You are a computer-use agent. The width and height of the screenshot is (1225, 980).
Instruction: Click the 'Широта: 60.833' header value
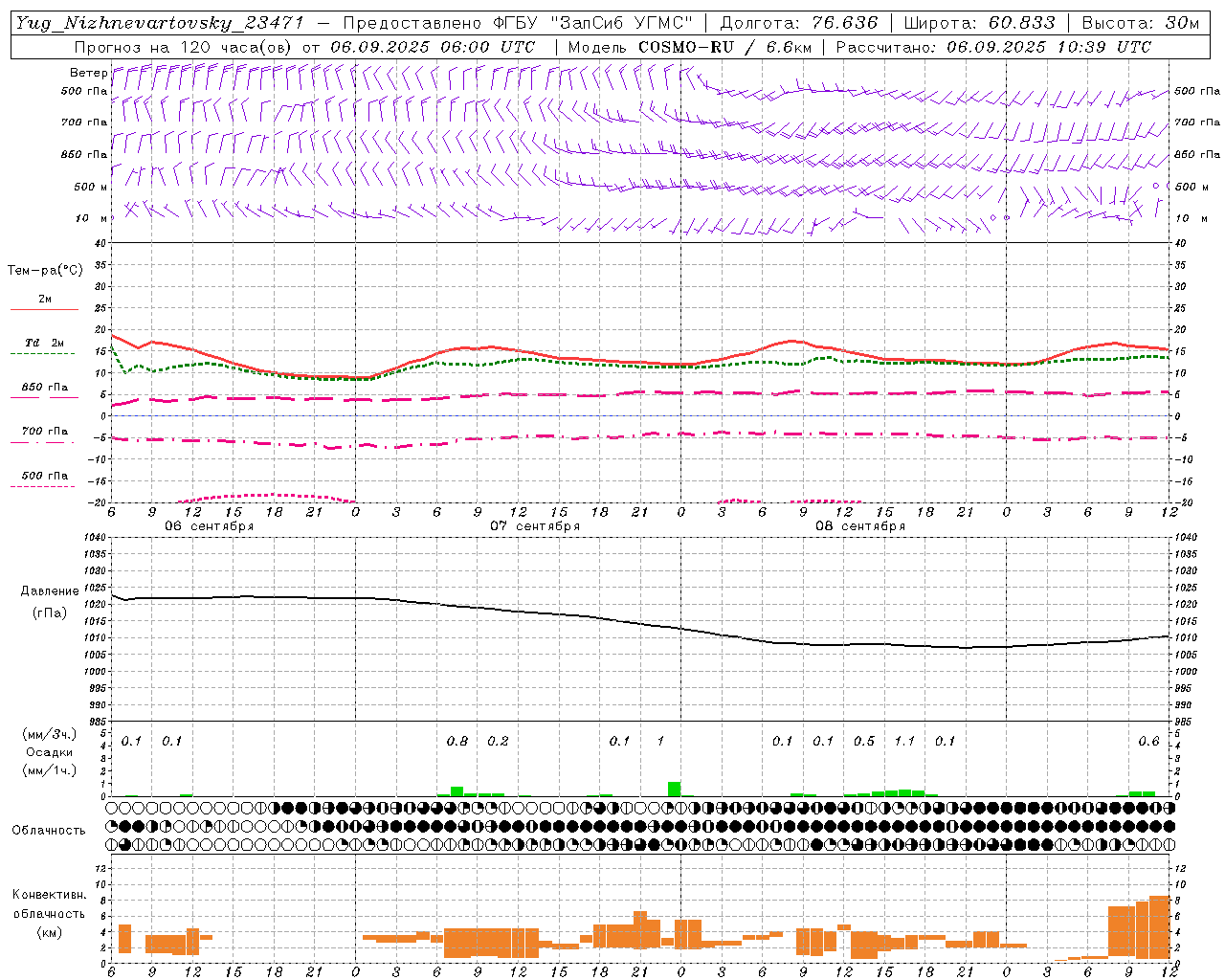click(x=979, y=23)
